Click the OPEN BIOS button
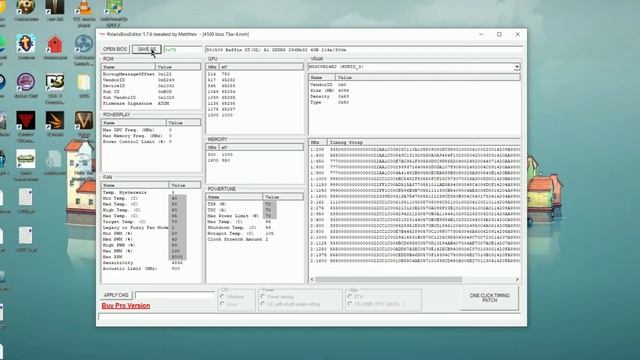640x360 pixels. pos(115,49)
